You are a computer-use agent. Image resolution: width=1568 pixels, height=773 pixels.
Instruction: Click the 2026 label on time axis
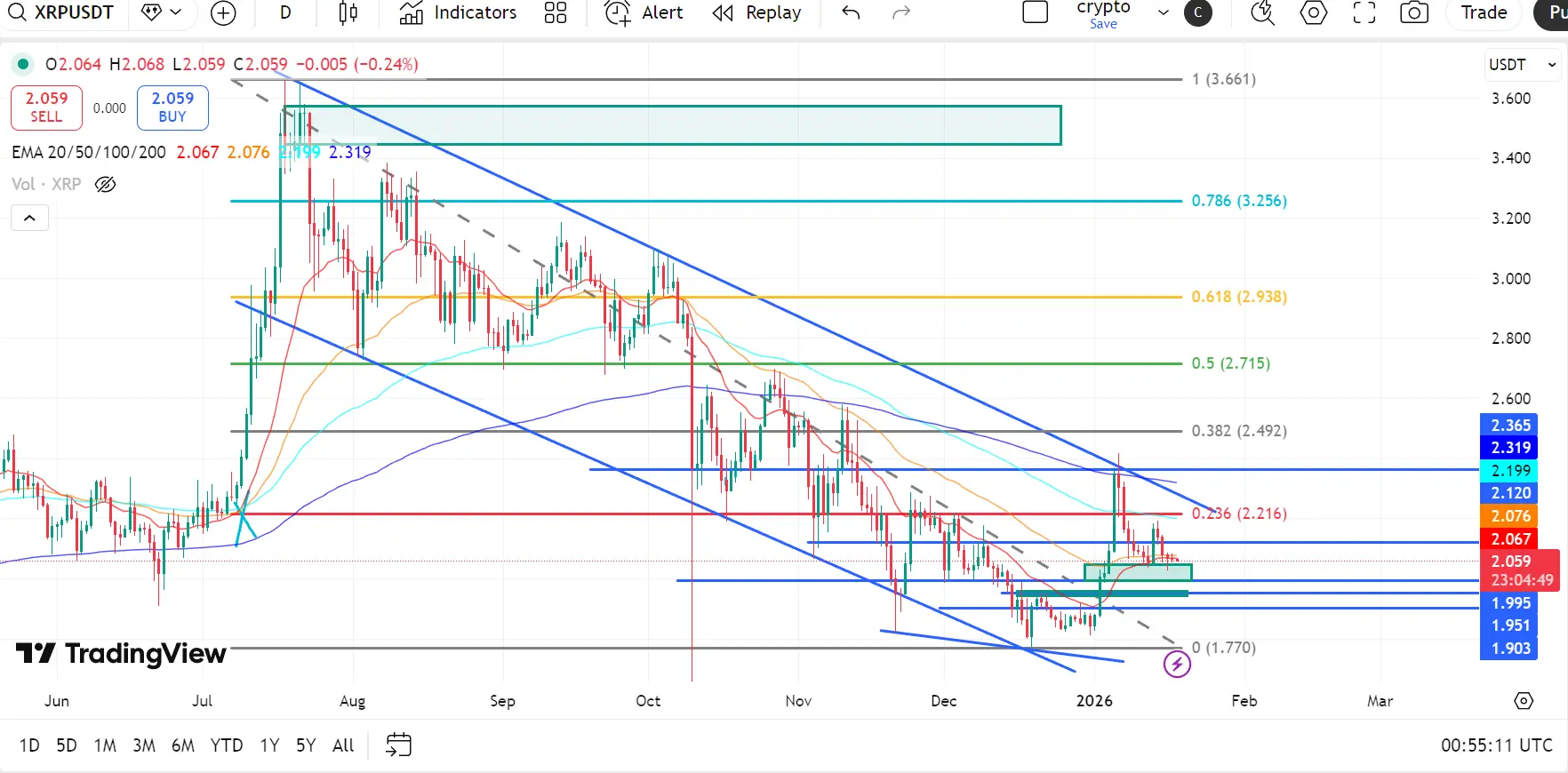[1094, 701]
